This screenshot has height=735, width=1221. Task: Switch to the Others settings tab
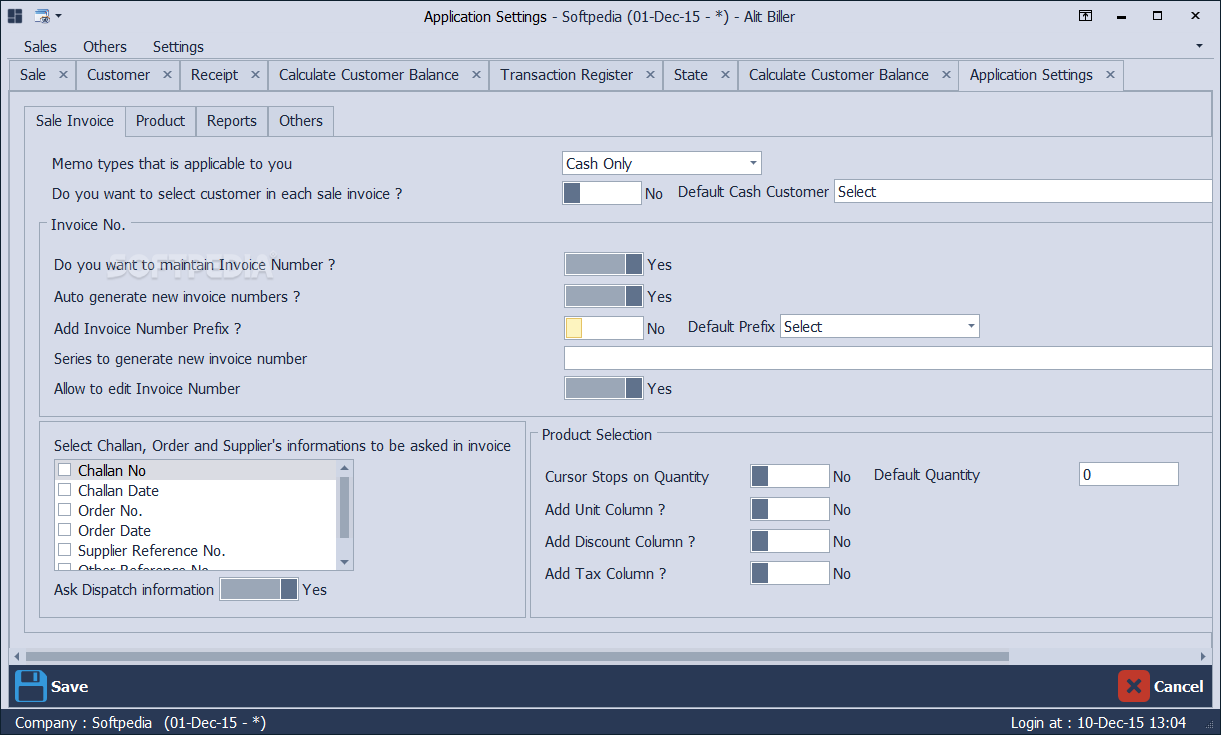301,121
